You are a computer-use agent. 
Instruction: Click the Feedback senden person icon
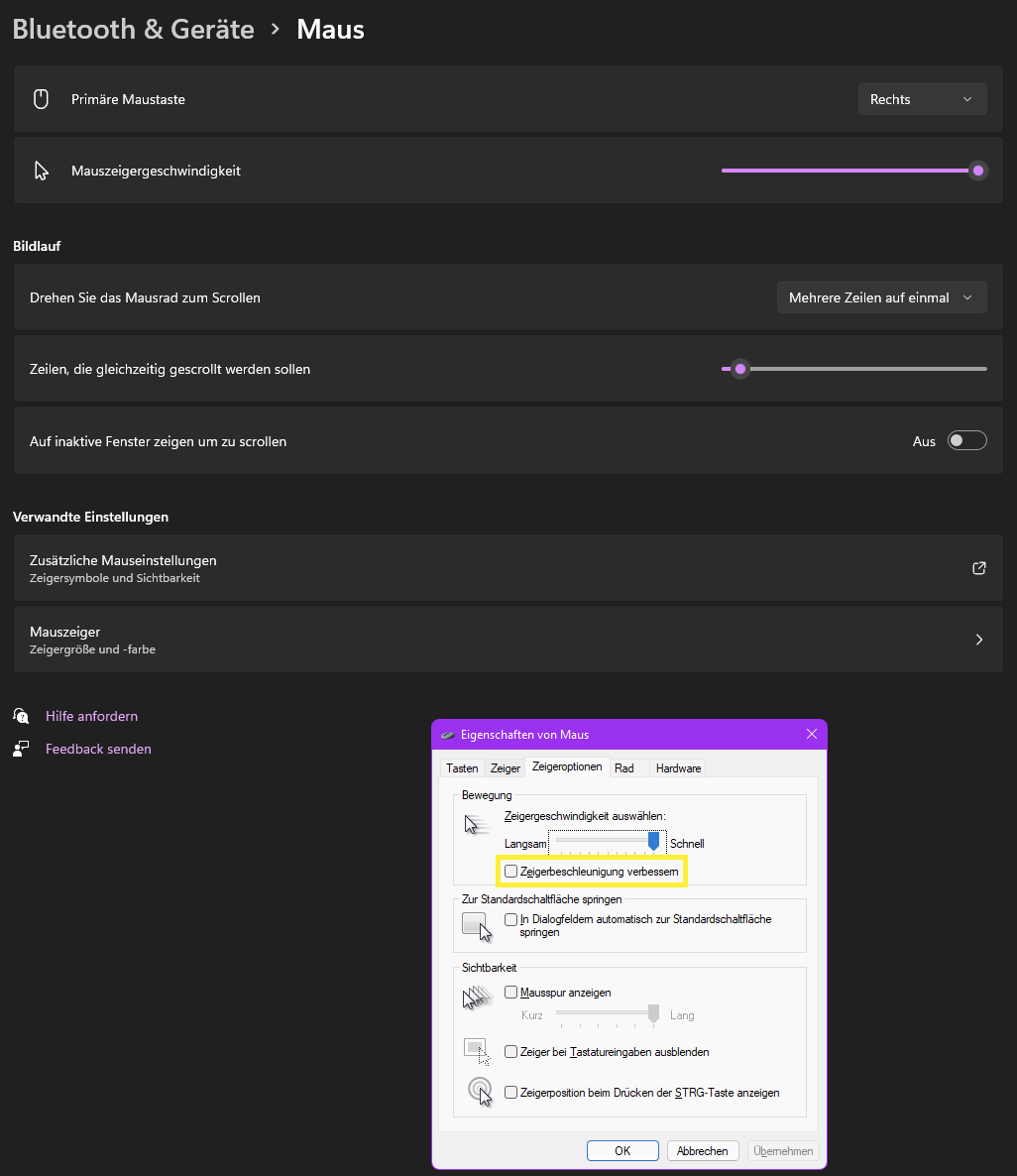click(x=21, y=749)
